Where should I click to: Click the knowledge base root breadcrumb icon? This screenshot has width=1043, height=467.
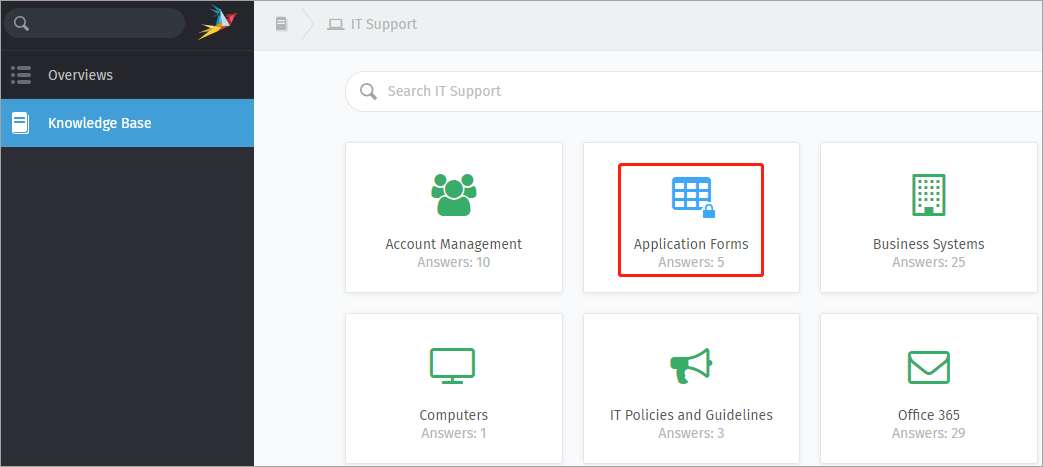pos(281,25)
